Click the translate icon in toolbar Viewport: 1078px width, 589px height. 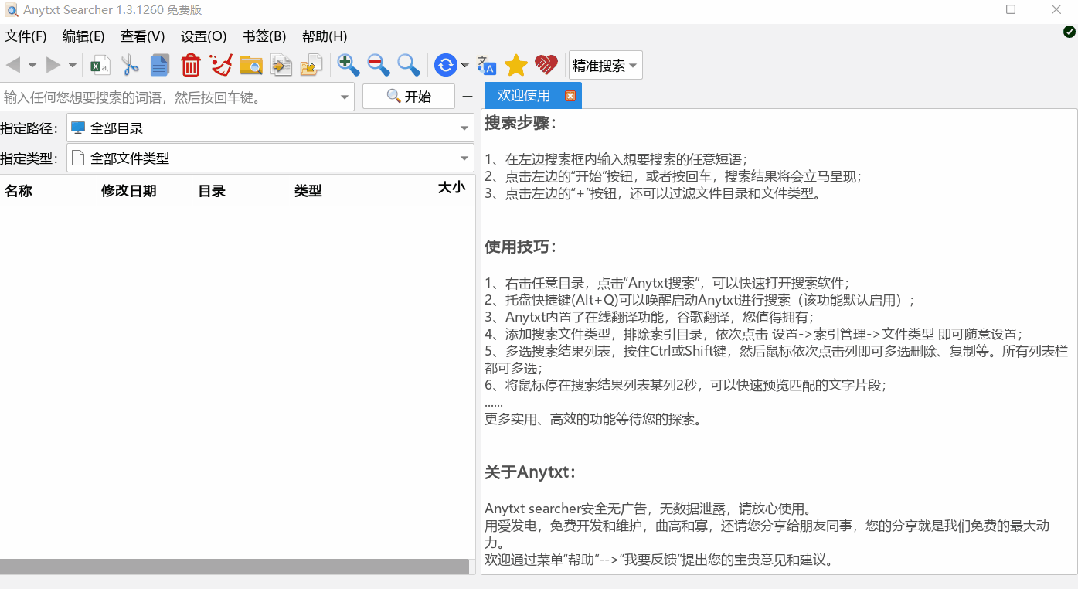pyautogui.click(x=487, y=65)
